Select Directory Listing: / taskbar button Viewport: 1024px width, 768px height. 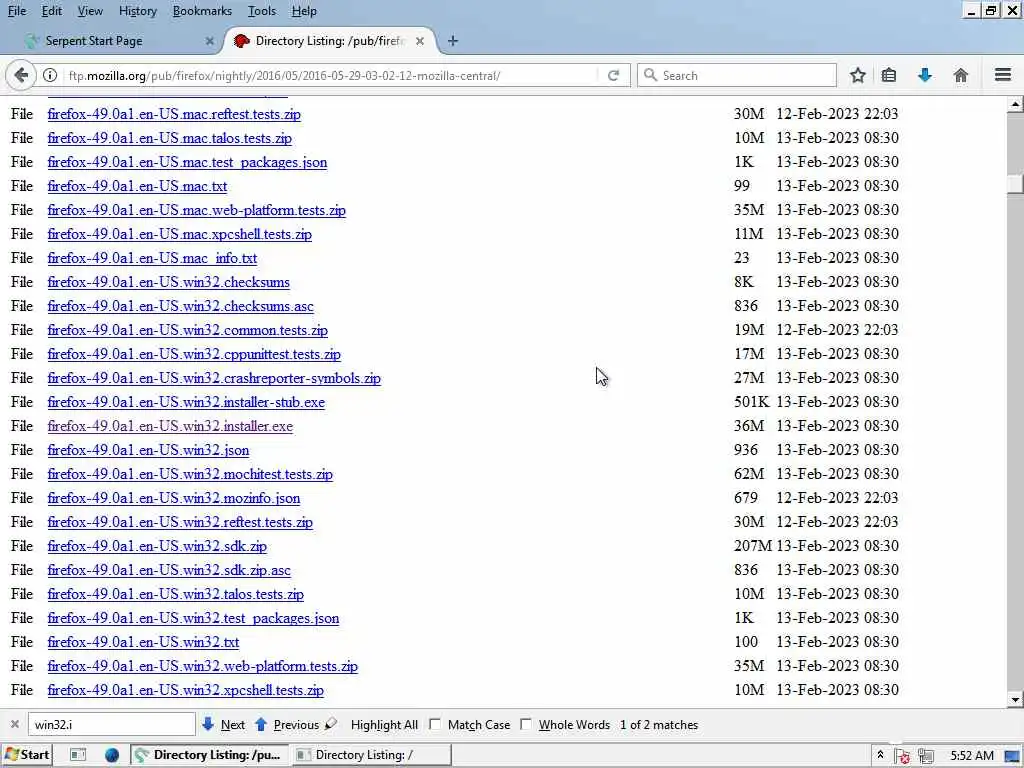click(370, 755)
